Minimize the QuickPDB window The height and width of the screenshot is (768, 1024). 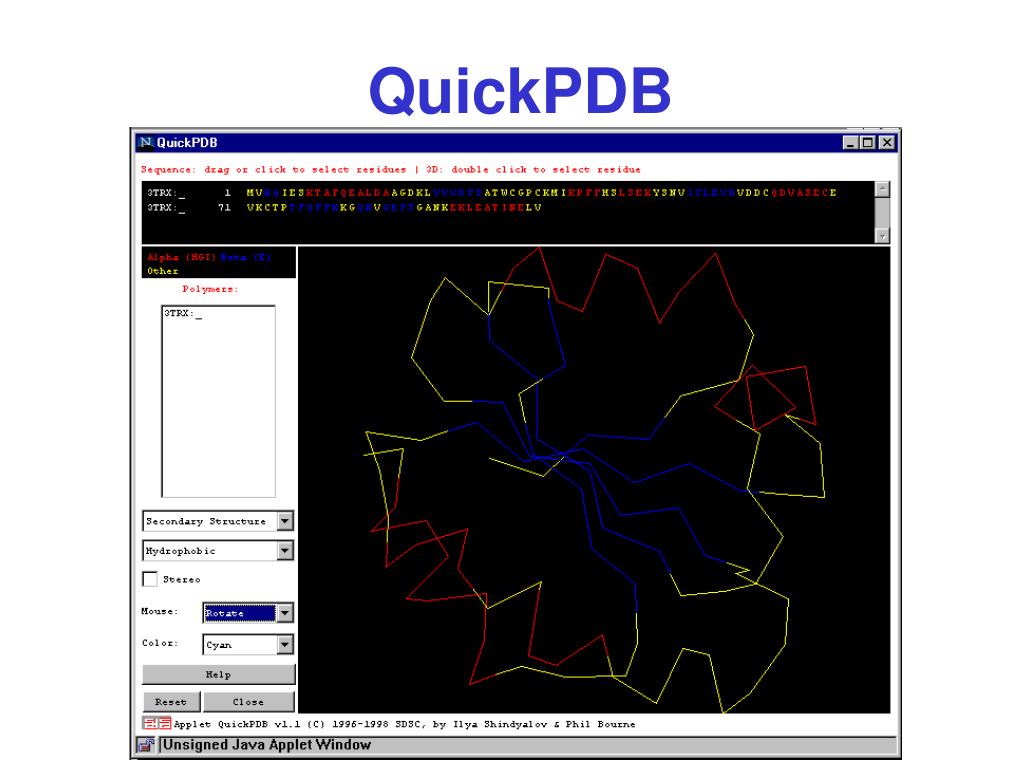850,142
